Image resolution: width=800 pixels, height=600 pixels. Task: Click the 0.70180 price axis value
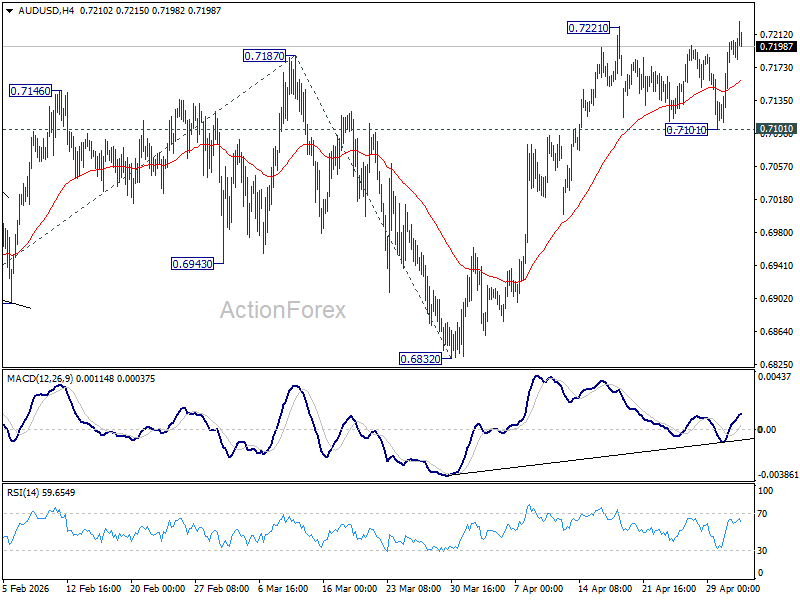[x=777, y=199]
